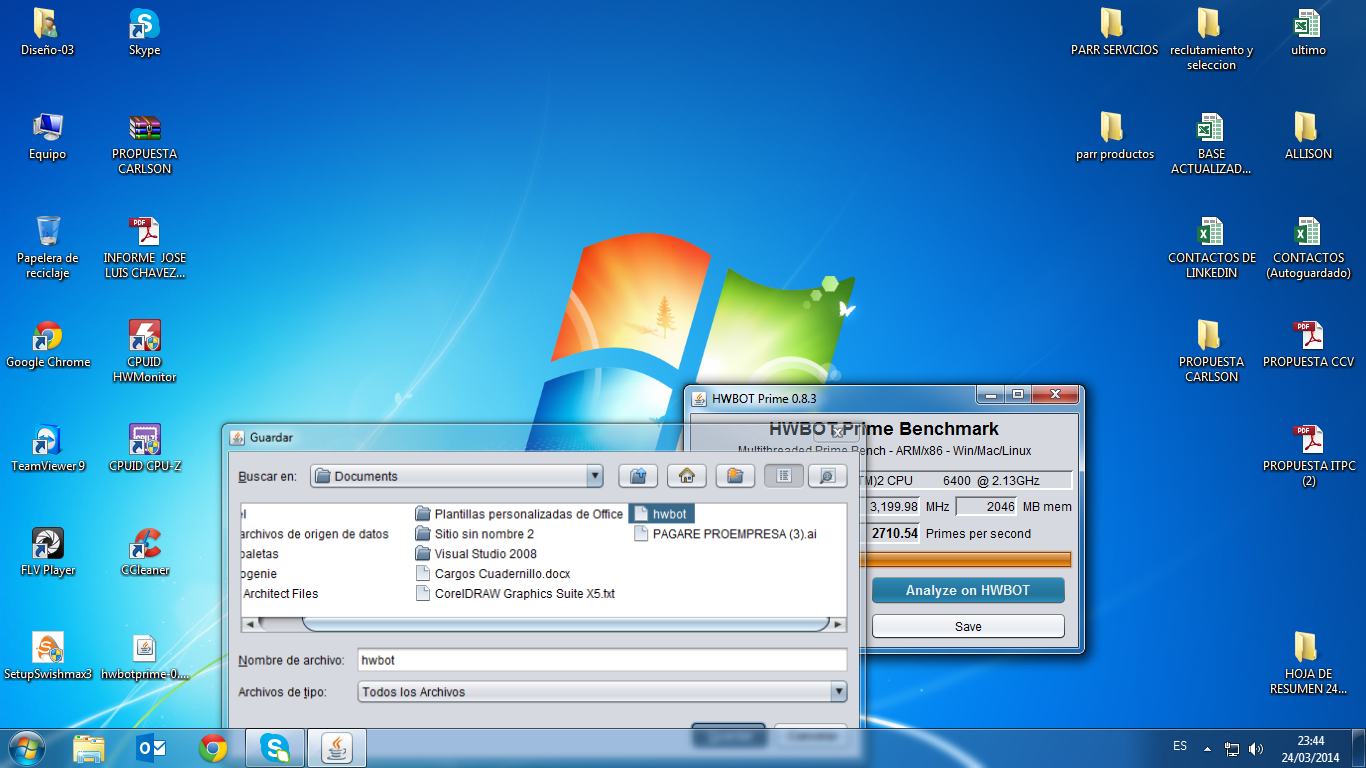
Task: Open the PROPUESTA CARLSON folder on right side
Action: [1211, 351]
